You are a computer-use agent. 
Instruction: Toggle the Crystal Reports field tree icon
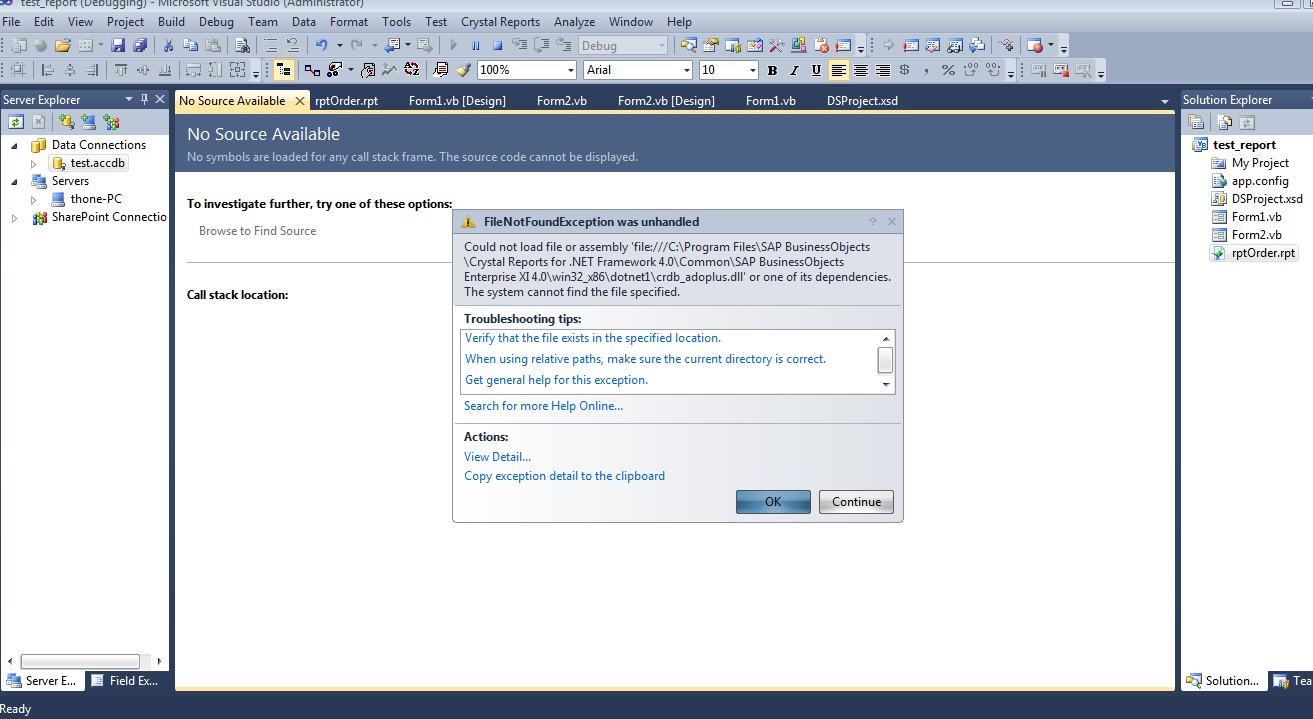(283, 70)
